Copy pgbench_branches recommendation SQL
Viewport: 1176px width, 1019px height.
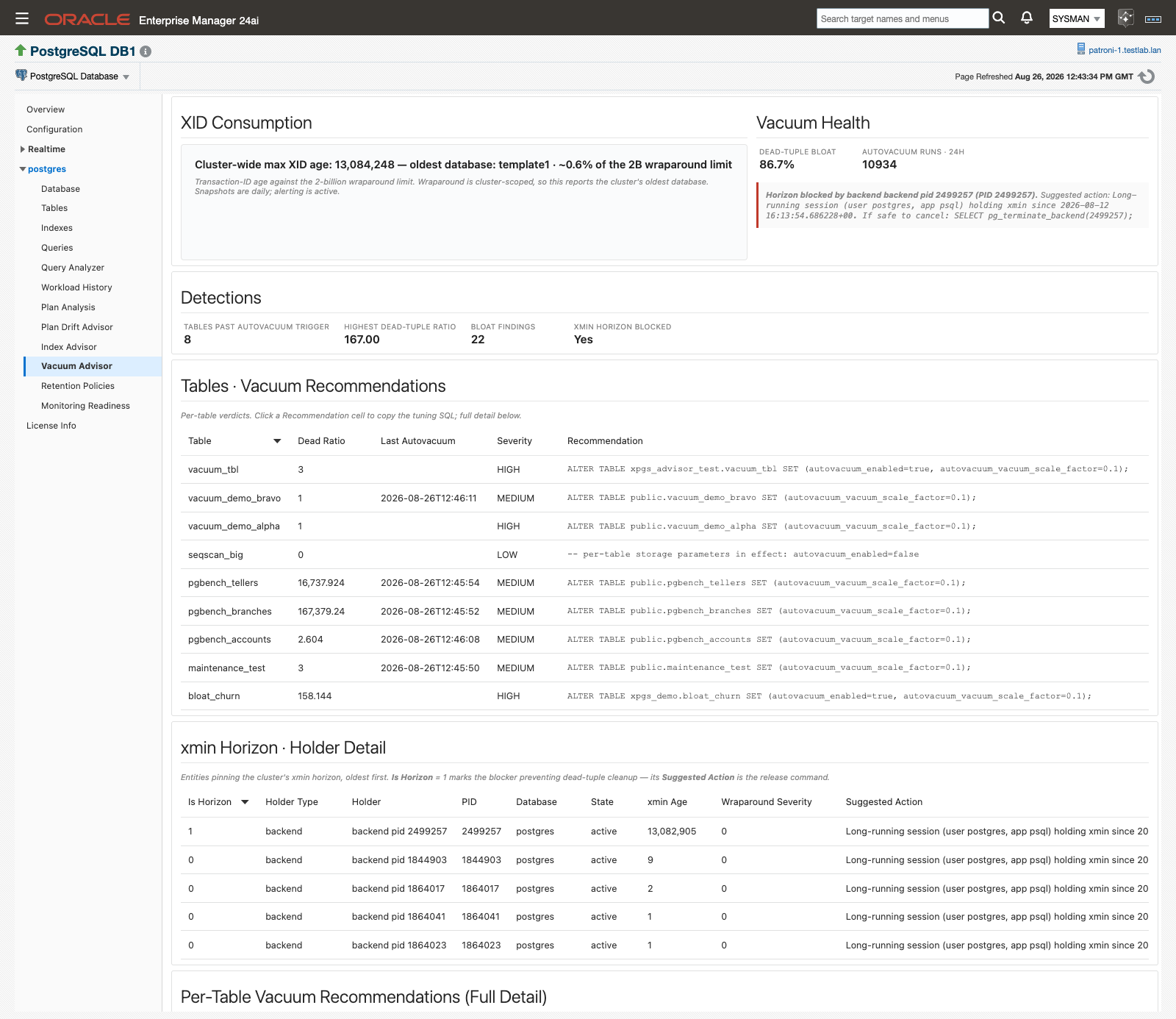[769, 611]
